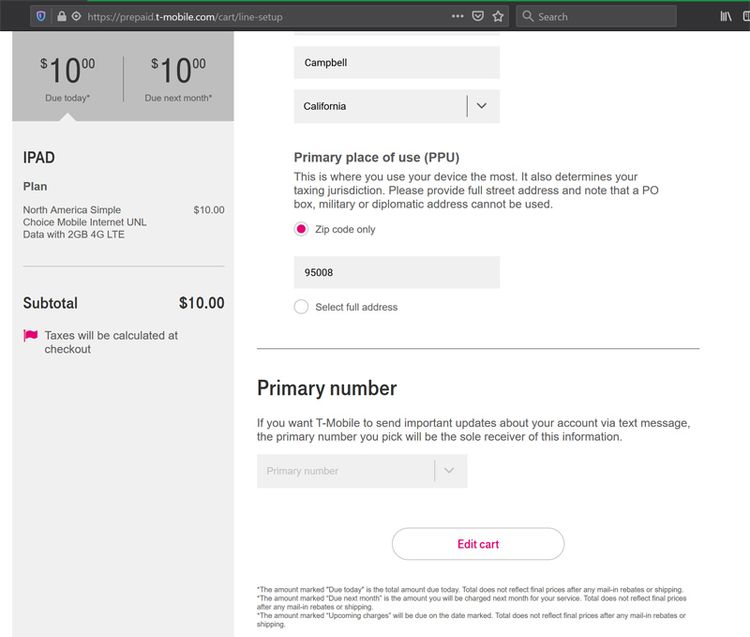Viewport: 750px width, 637px height.
Task: Click the pink flag taxes notice icon
Action: coord(31,335)
